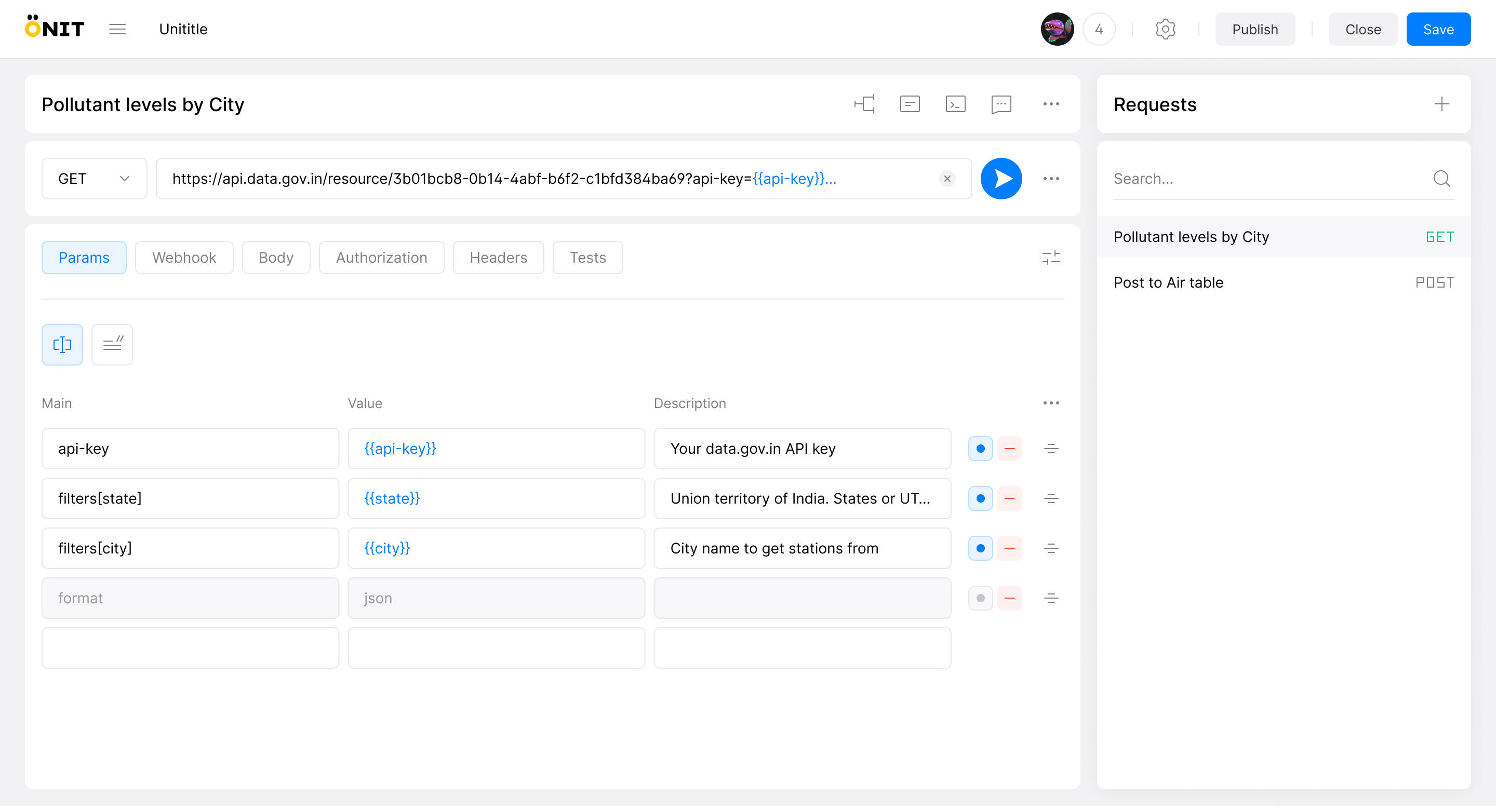Send the request with blue play button
The height and width of the screenshot is (812, 1496).
1000,179
